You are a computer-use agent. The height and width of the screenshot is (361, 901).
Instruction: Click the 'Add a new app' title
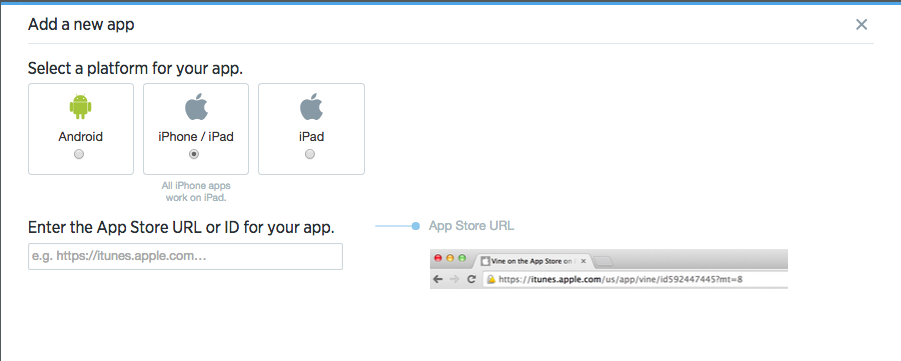[81, 24]
